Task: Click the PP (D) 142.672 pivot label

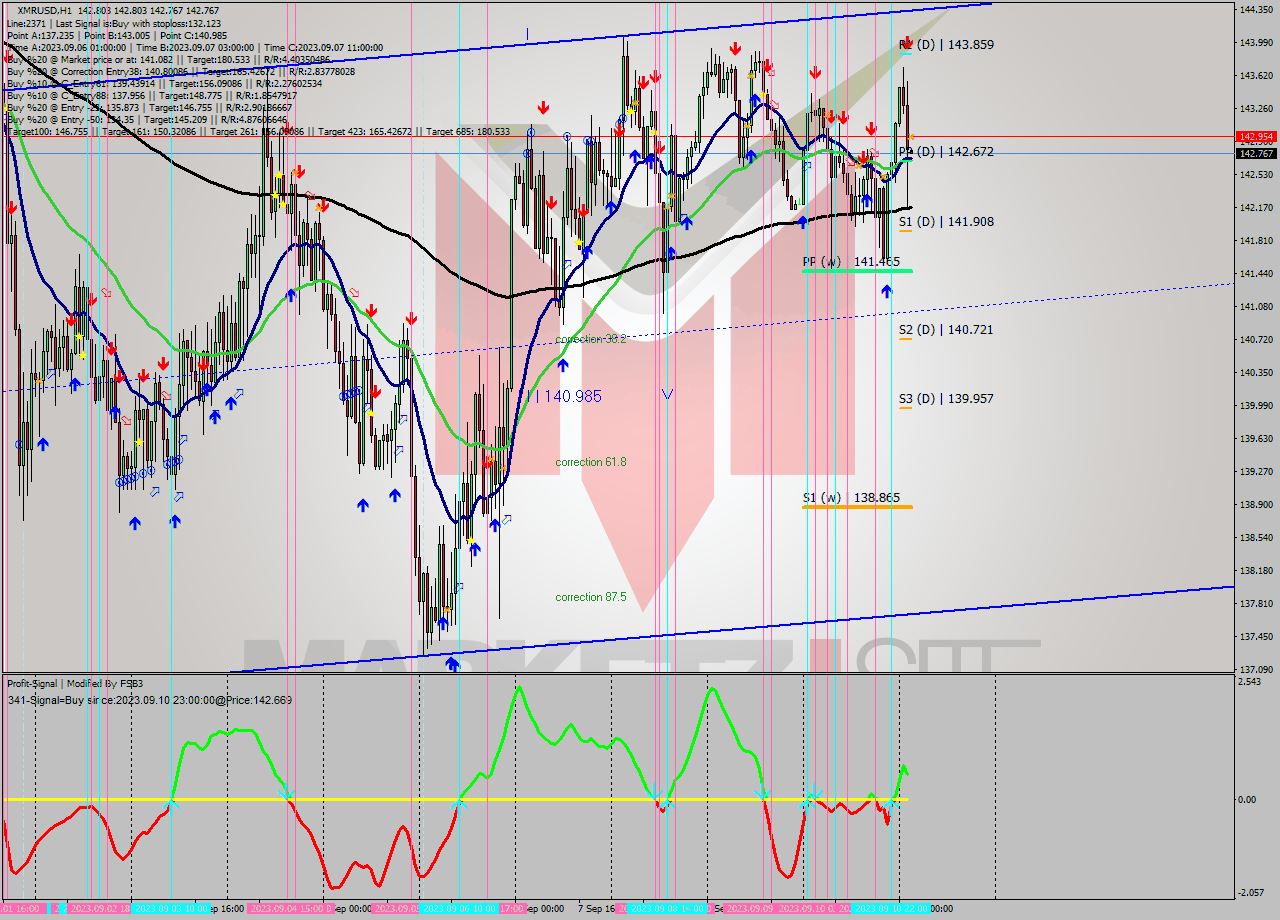Action: [946, 152]
